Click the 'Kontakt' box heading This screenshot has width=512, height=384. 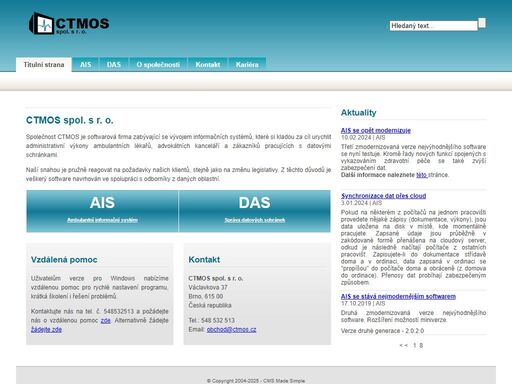[x=204, y=260]
